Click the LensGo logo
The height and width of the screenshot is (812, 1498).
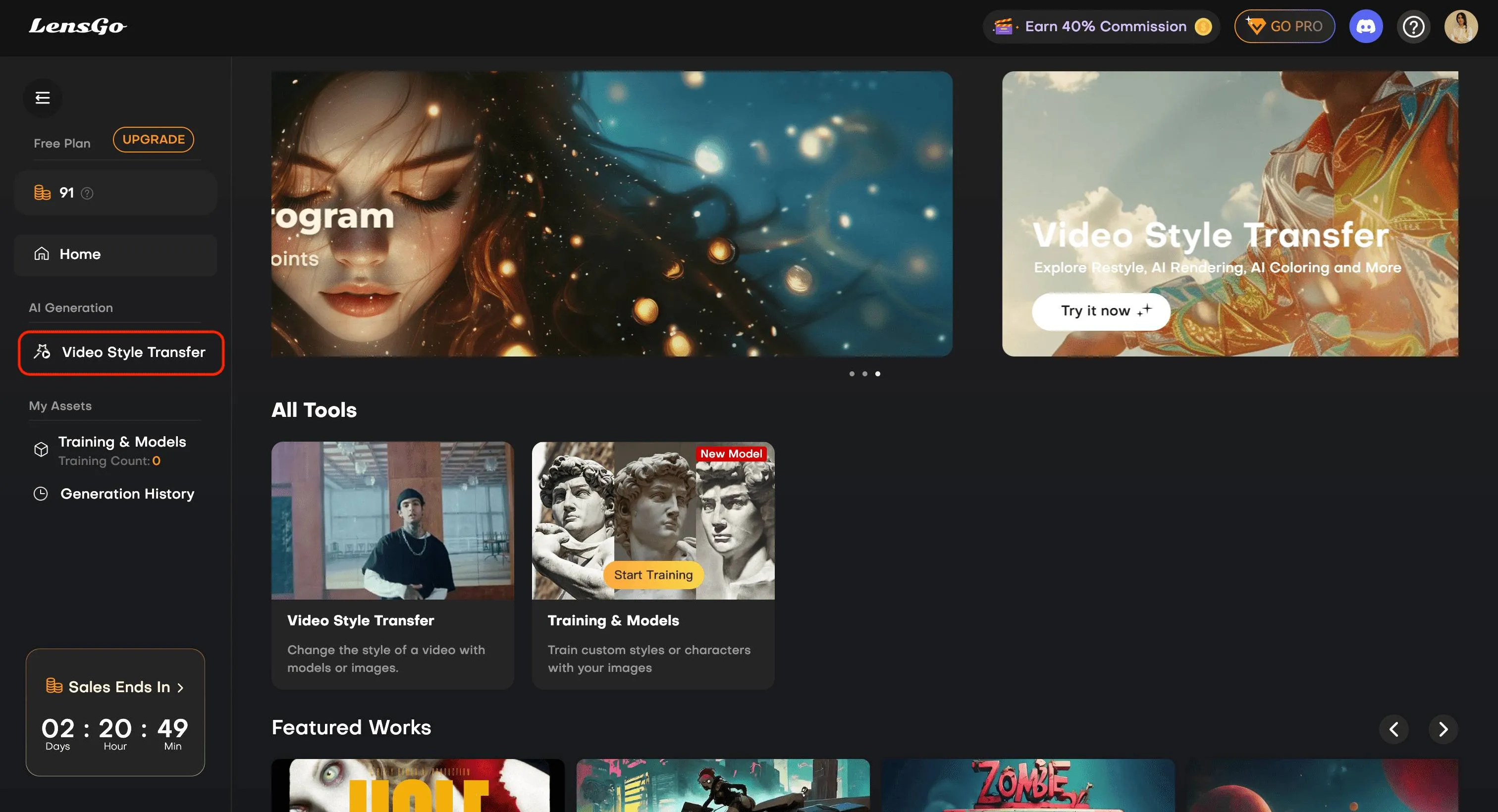77,26
